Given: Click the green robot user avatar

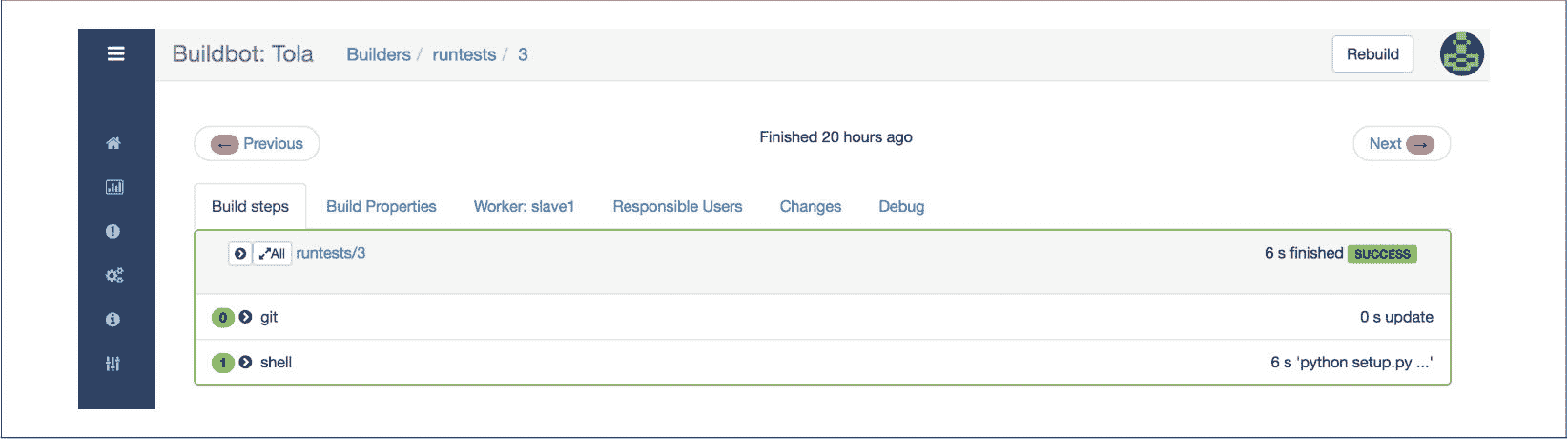Looking at the screenshot, I should tap(1461, 54).
